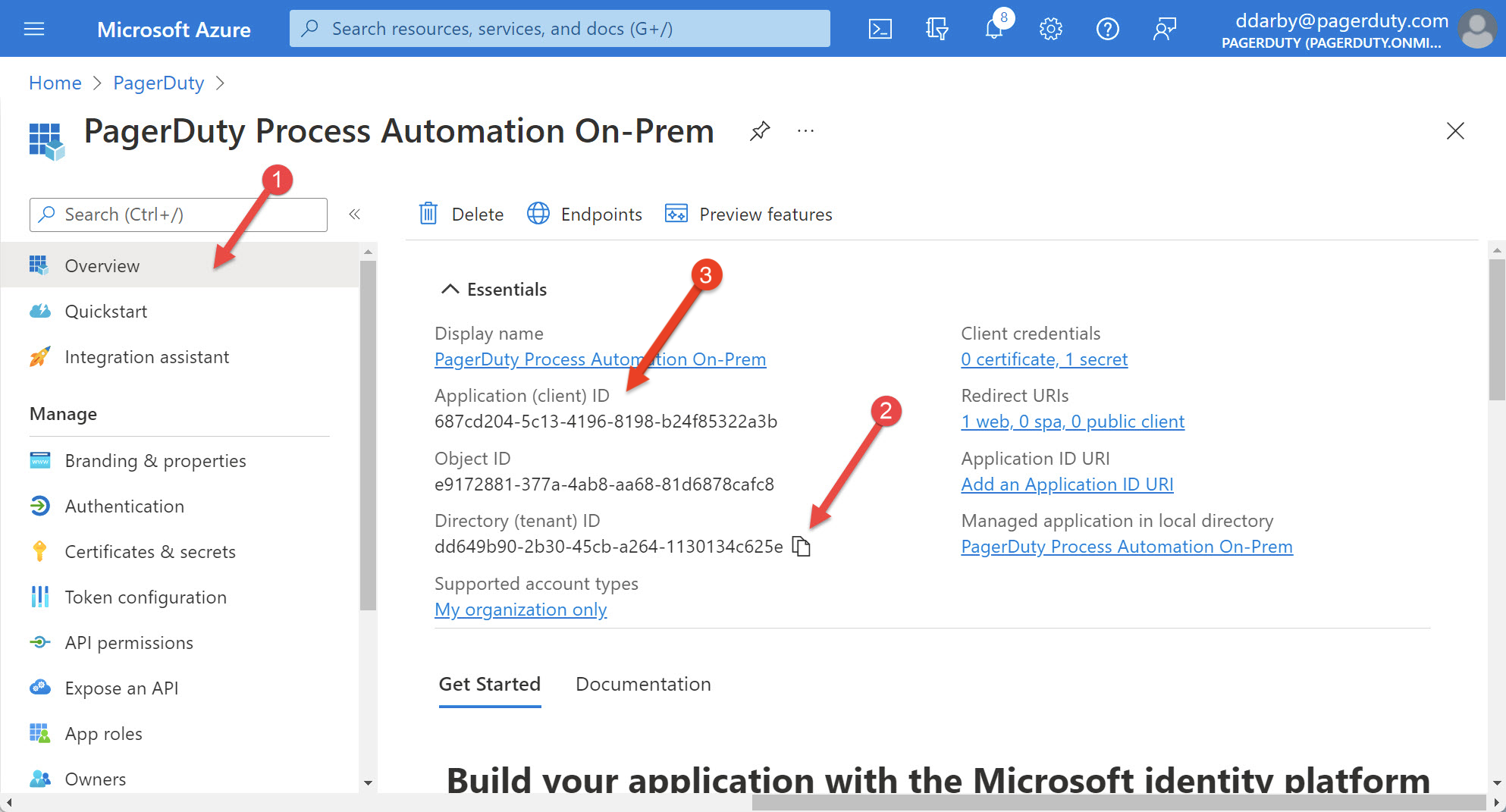Open the Directories and subscriptions filter icon
The image size is (1506, 812).
coord(937,29)
